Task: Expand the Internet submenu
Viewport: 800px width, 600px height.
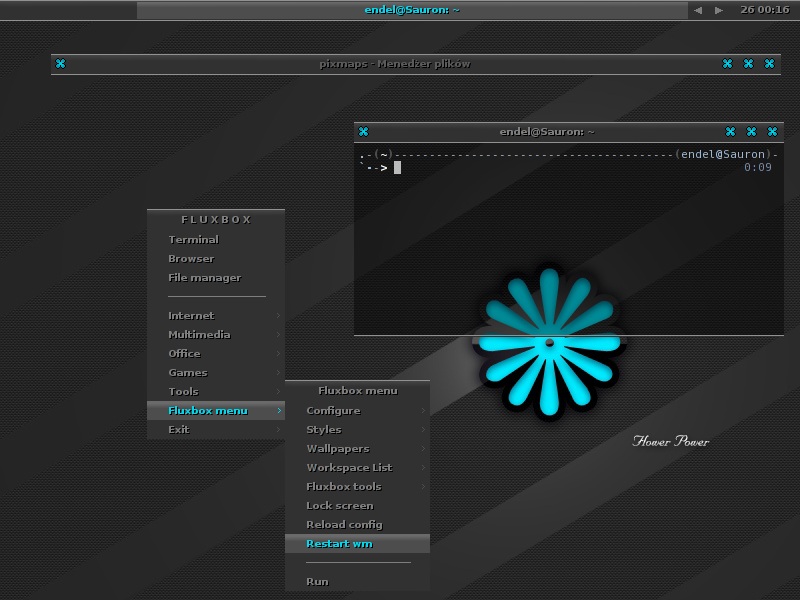Action: point(216,315)
